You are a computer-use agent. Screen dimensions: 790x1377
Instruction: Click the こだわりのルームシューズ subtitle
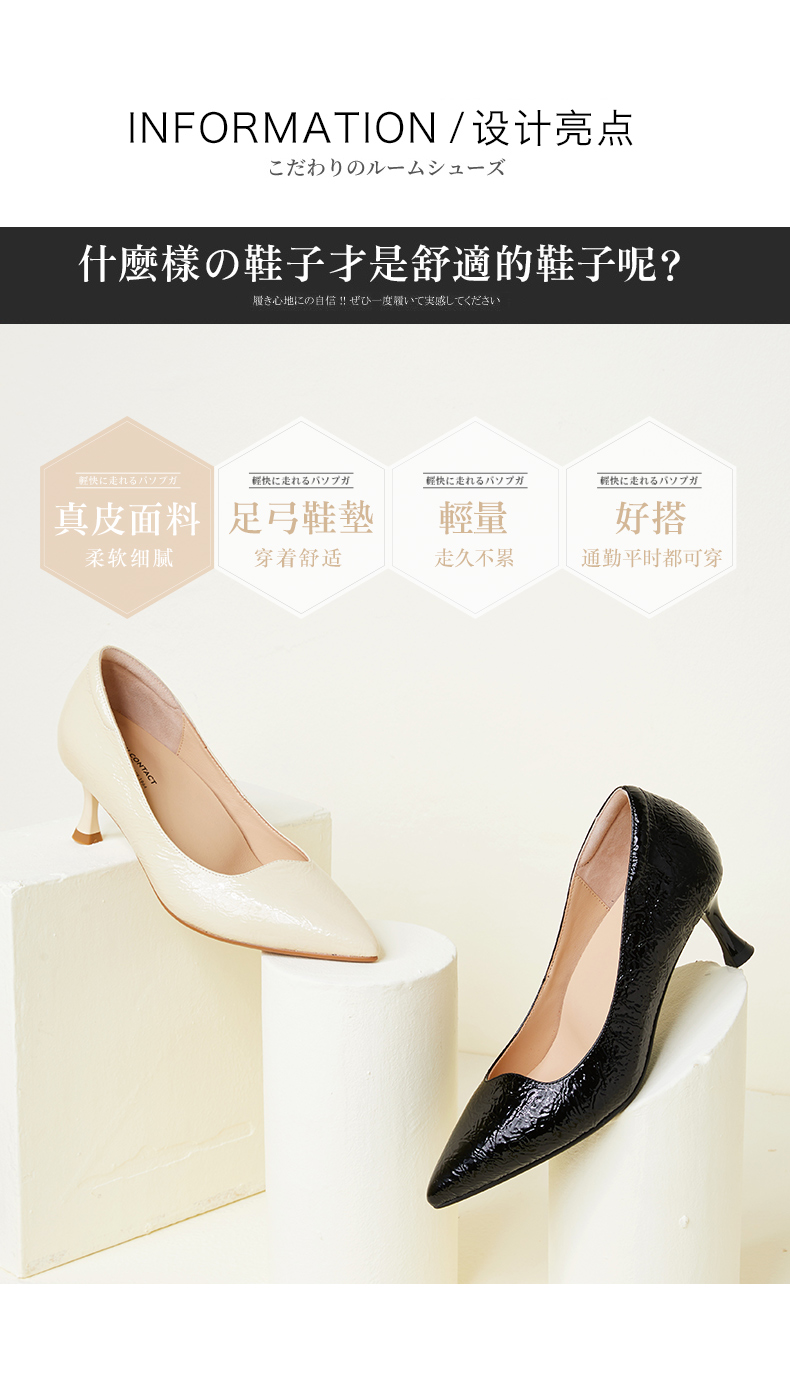pos(386,168)
